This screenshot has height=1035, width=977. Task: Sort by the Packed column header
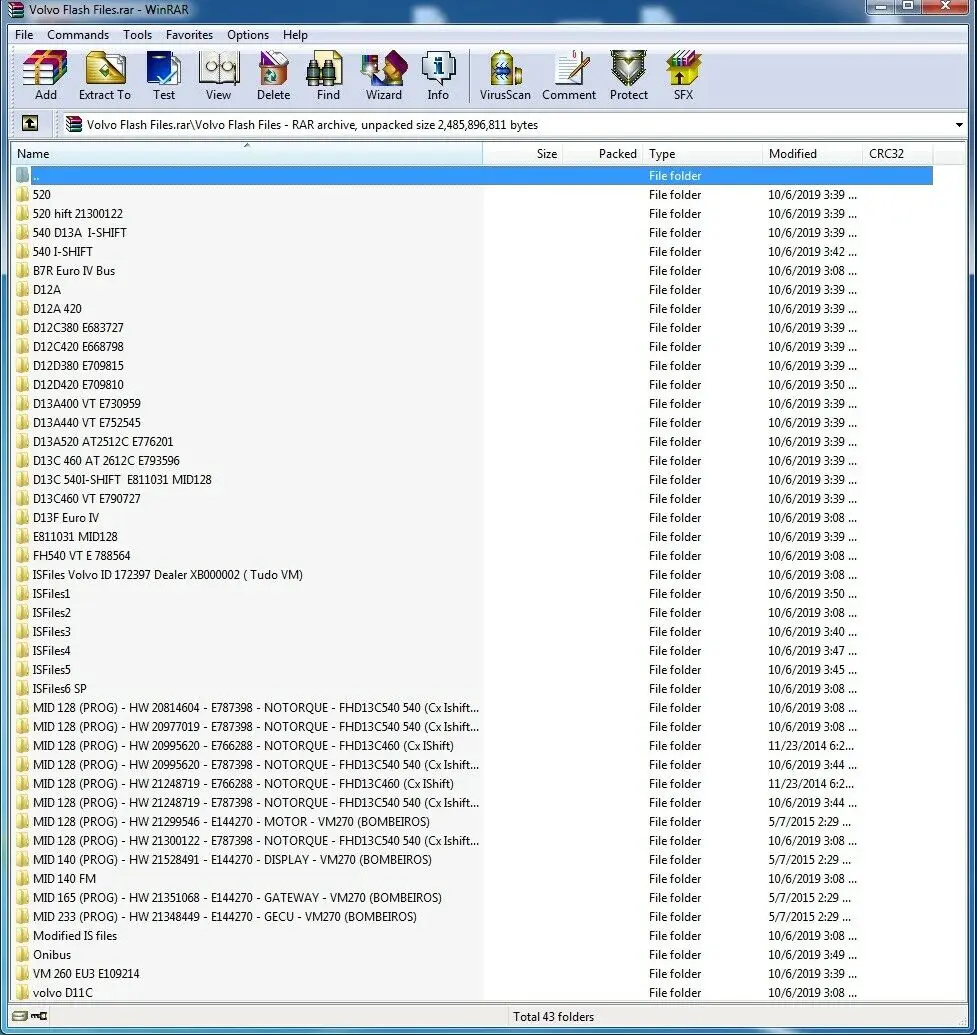pos(602,154)
